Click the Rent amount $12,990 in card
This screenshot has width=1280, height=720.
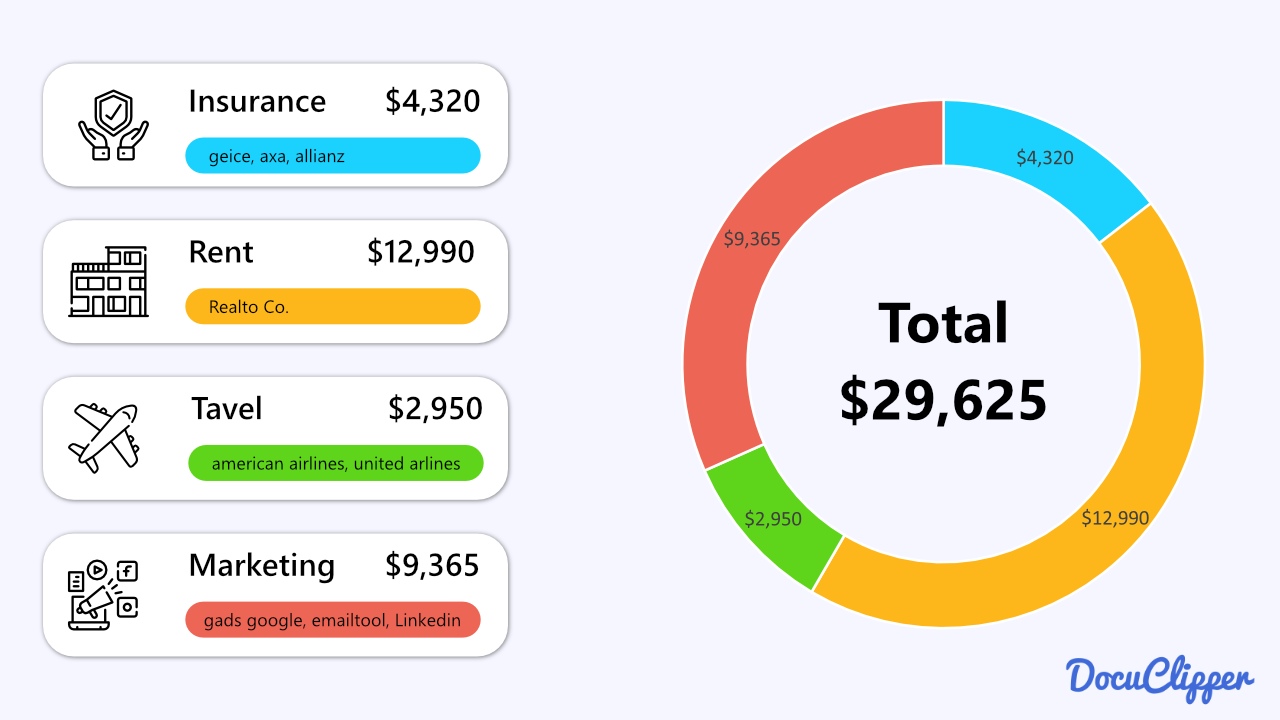click(421, 252)
